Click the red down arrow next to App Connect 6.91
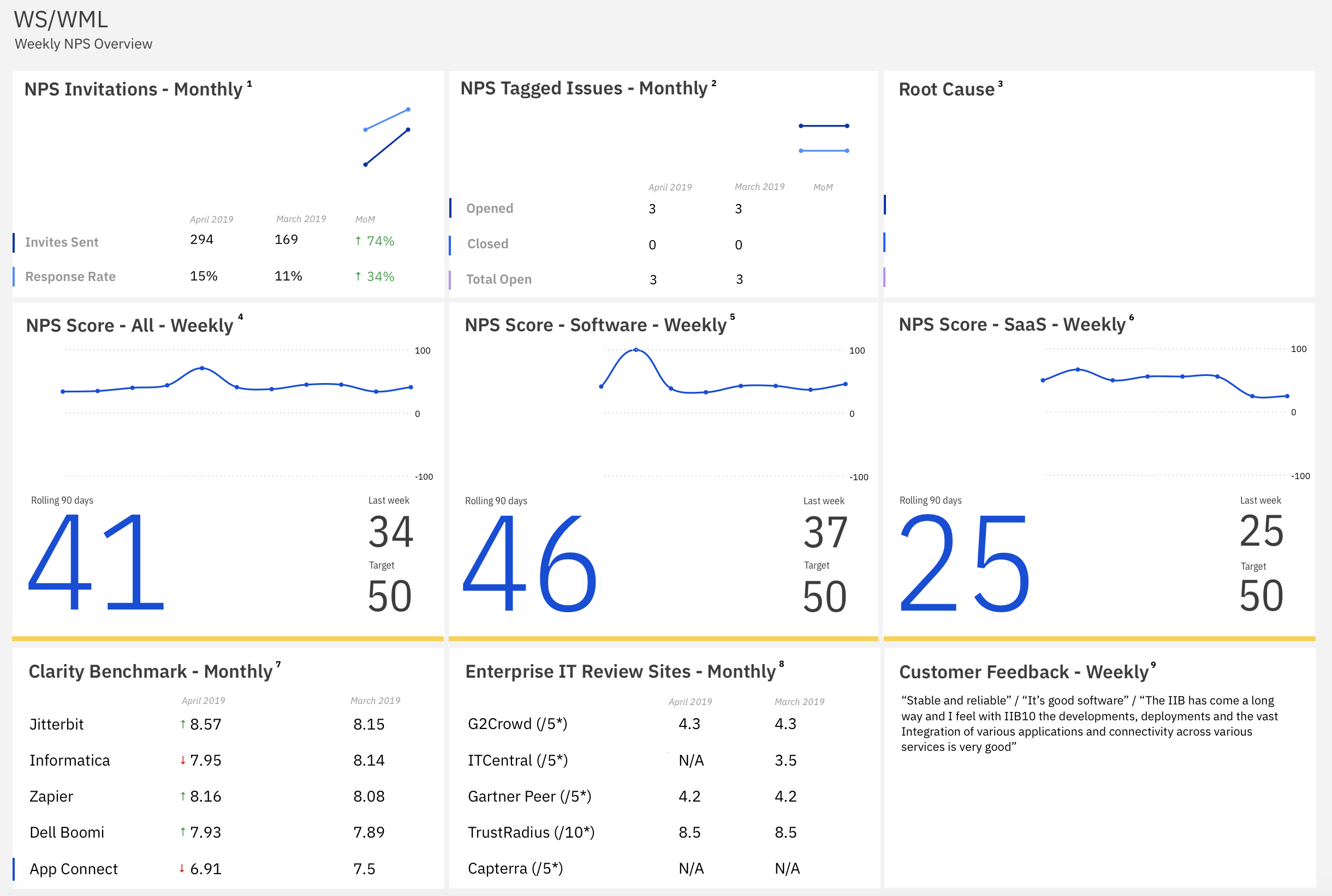 [x=182, y=869]
